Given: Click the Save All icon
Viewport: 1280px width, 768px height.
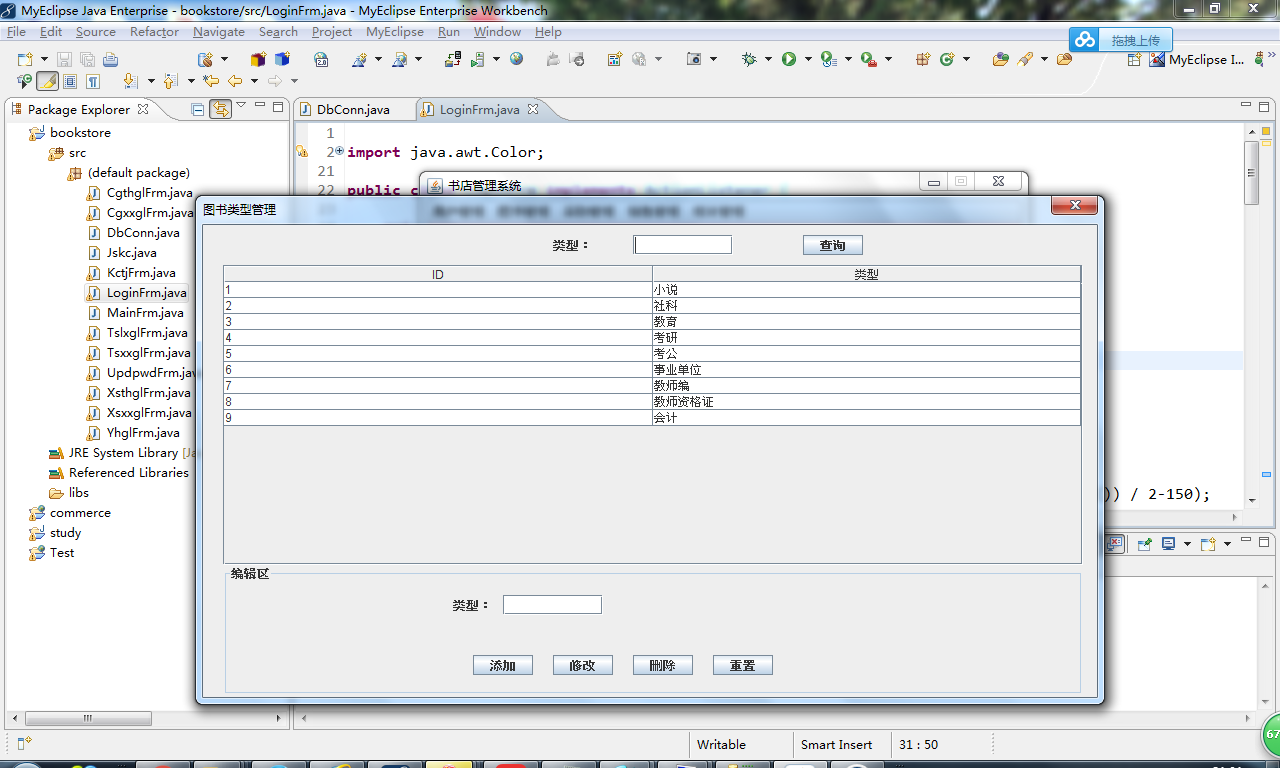Looking at the screenshot, I should point(87,60).
